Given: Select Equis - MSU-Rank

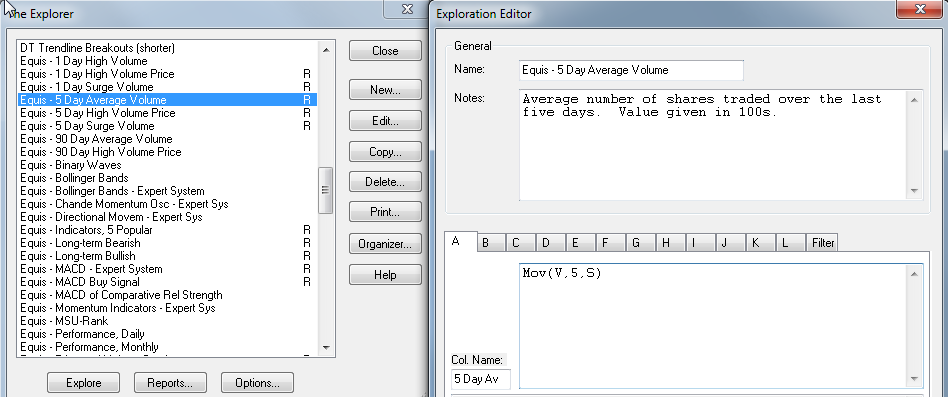Looking at the screenshot, I should (x=167, y=321).
